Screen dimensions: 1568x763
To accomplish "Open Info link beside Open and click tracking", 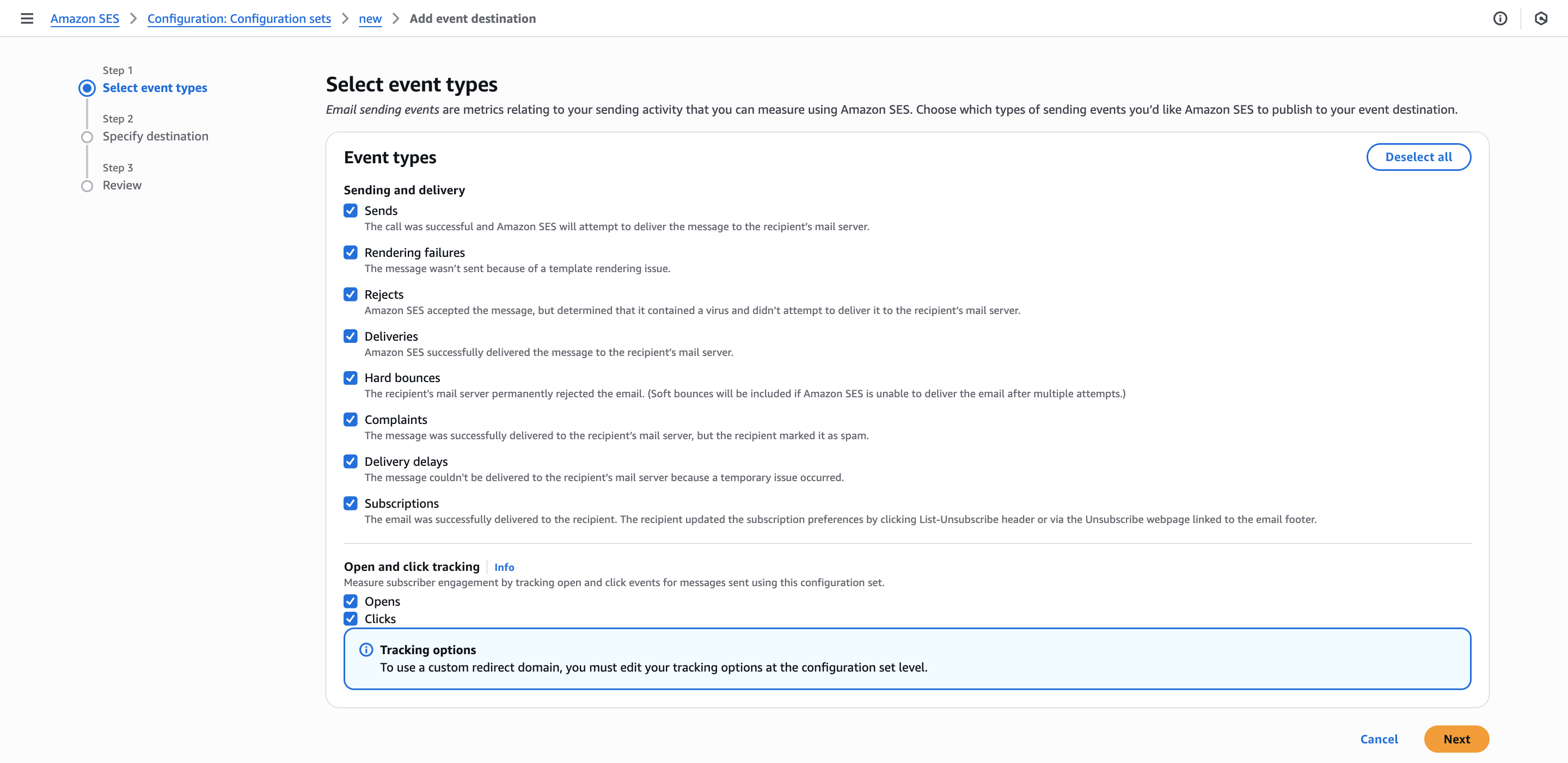I will pyautogui.click(x=504, y=567).
